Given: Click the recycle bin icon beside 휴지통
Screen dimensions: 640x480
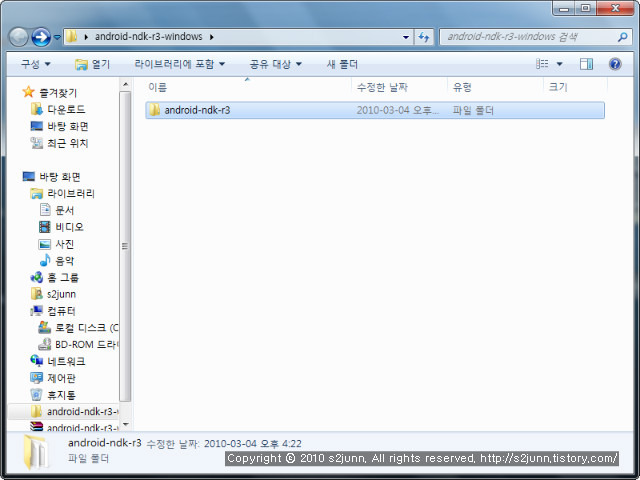Looking at the screenshot, I should coord(36,395).
